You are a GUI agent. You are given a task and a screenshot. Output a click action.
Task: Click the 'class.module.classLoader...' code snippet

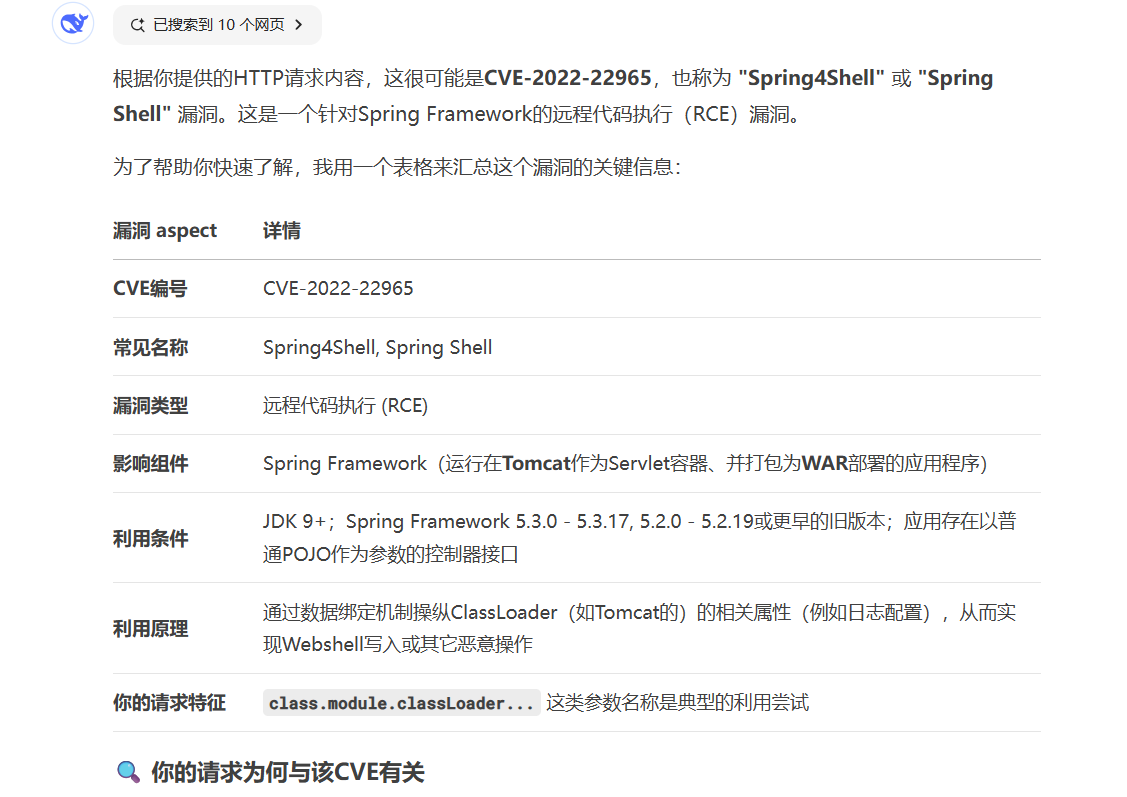pos(401,703)
